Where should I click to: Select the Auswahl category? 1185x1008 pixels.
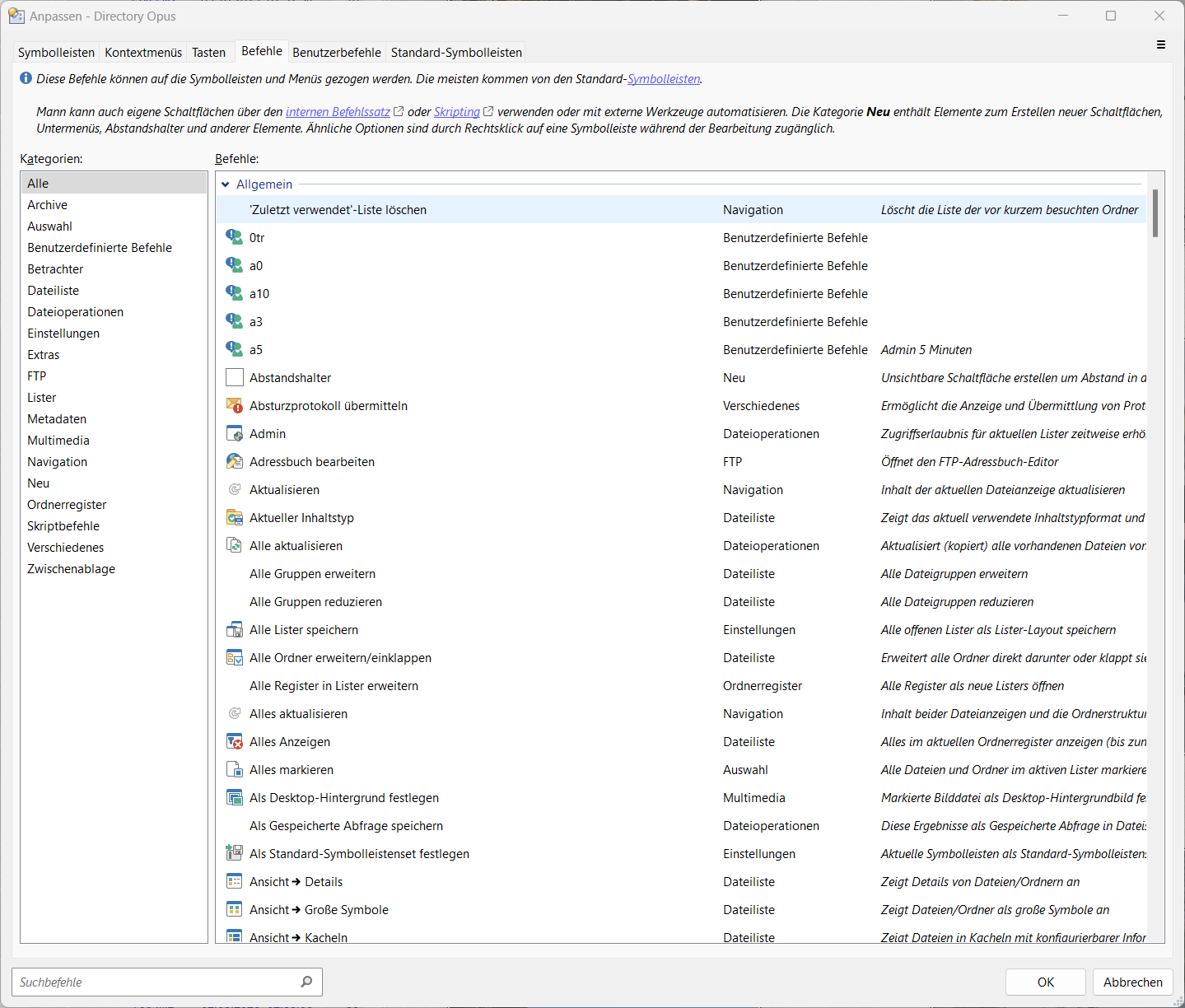[x=114, y=226]
